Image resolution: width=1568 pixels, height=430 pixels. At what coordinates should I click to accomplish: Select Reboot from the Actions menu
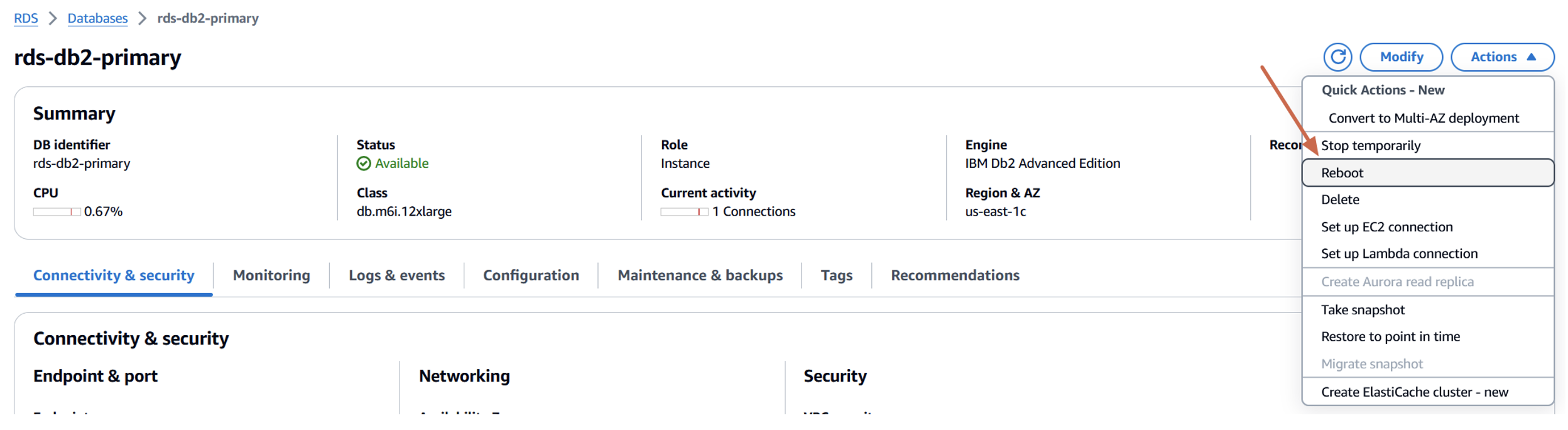click(1342, 173)
